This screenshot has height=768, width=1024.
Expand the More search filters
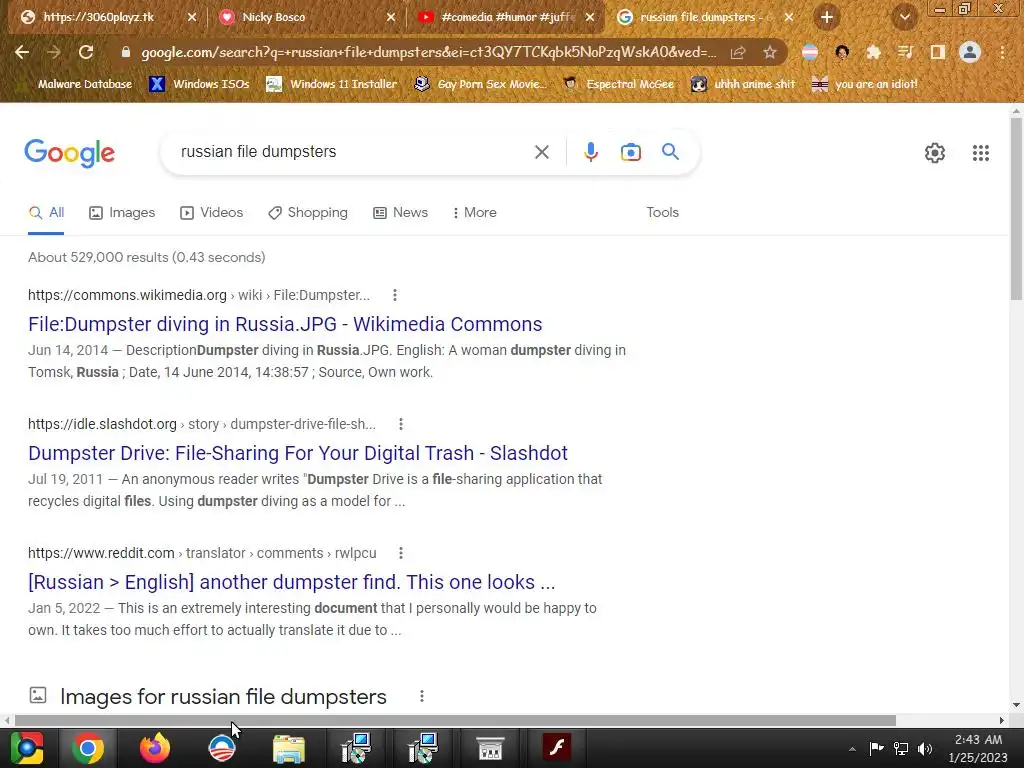tap(475, 213)
